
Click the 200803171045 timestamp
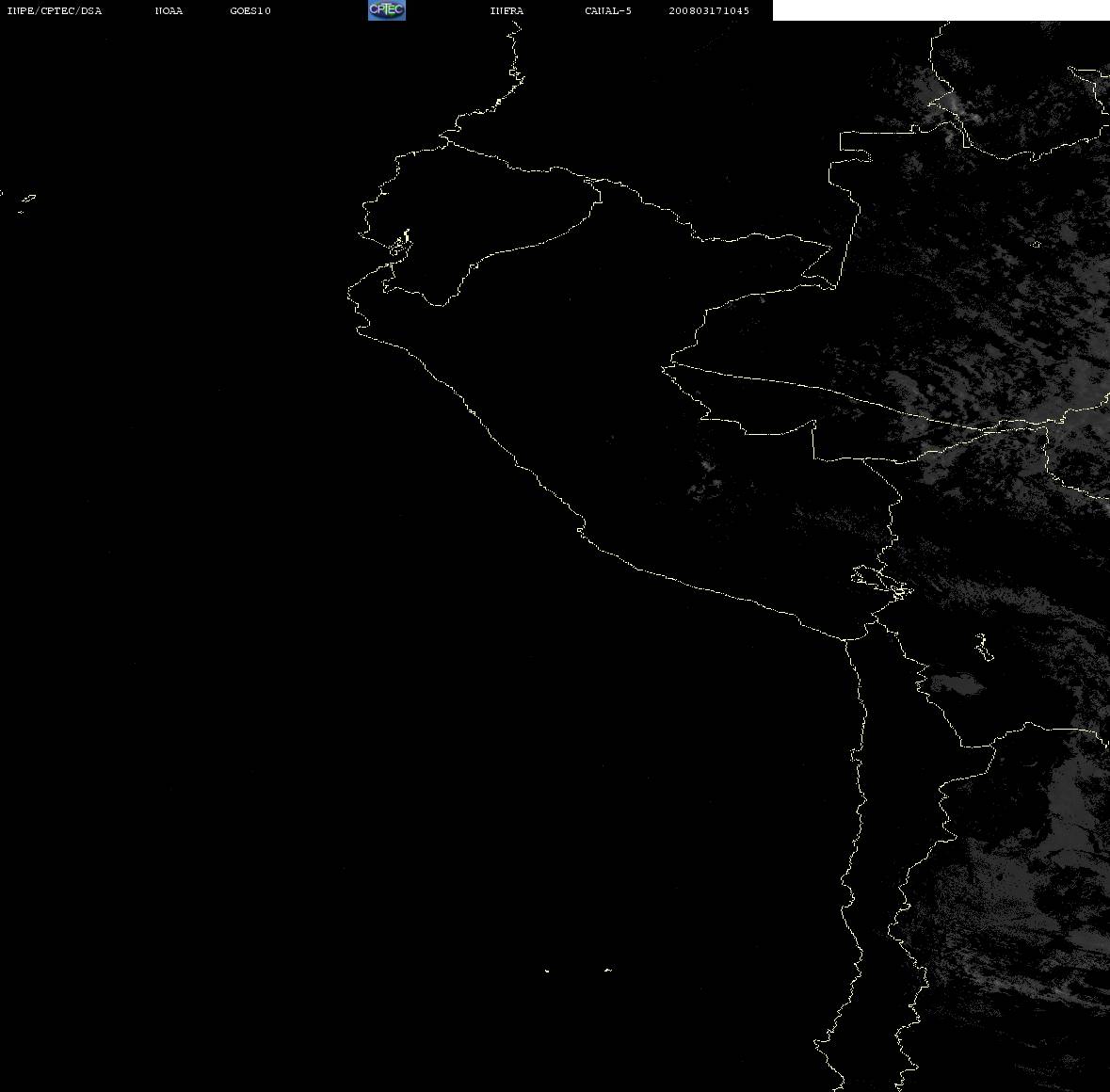pyautogui.click(x=709, y=10)
